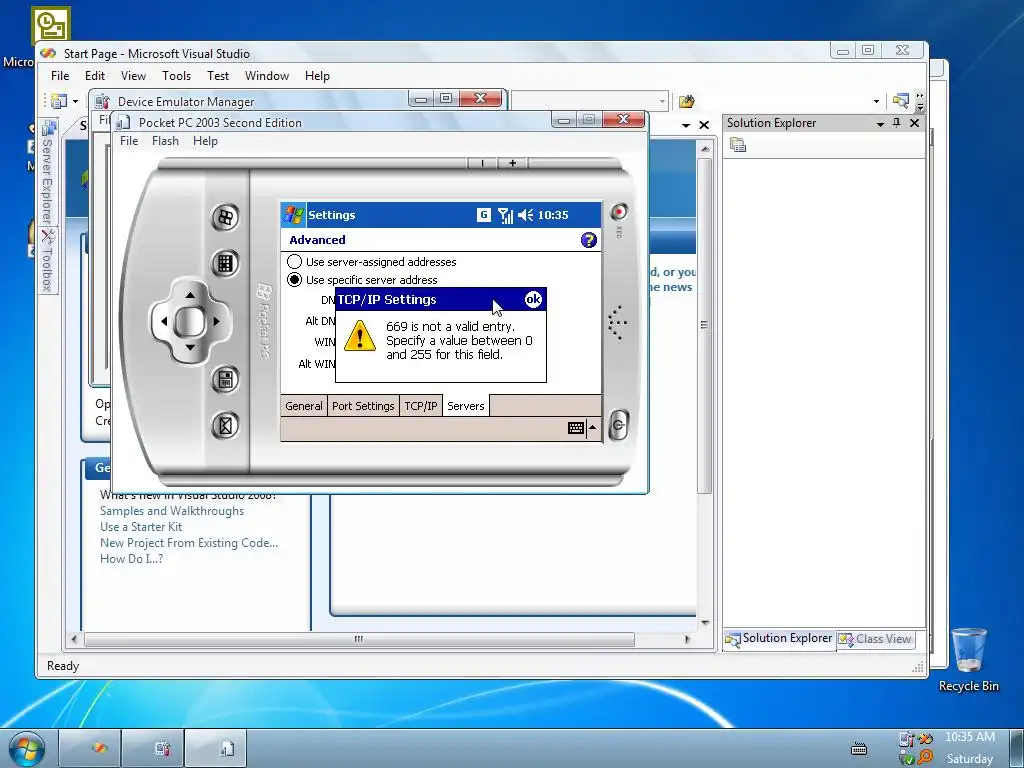This screenshot has height=768, width=1024.
Task: Open the input method selector arrow
Action: (592, 428)
